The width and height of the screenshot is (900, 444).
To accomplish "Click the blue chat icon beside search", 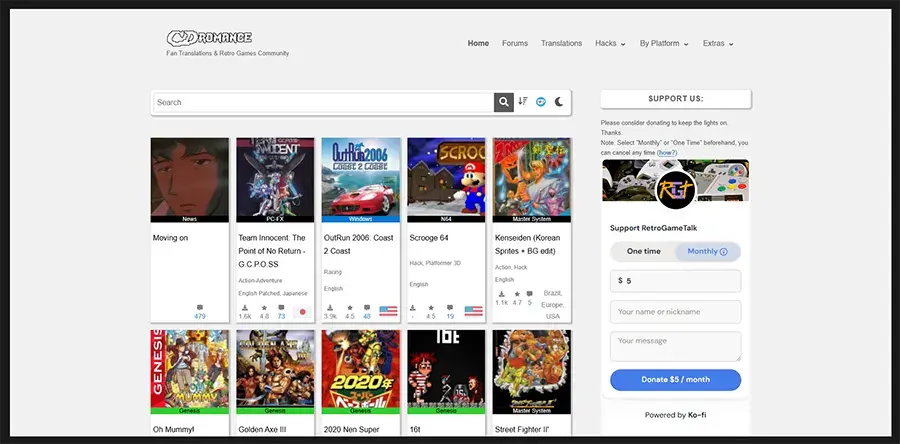I will coord(541,102).
